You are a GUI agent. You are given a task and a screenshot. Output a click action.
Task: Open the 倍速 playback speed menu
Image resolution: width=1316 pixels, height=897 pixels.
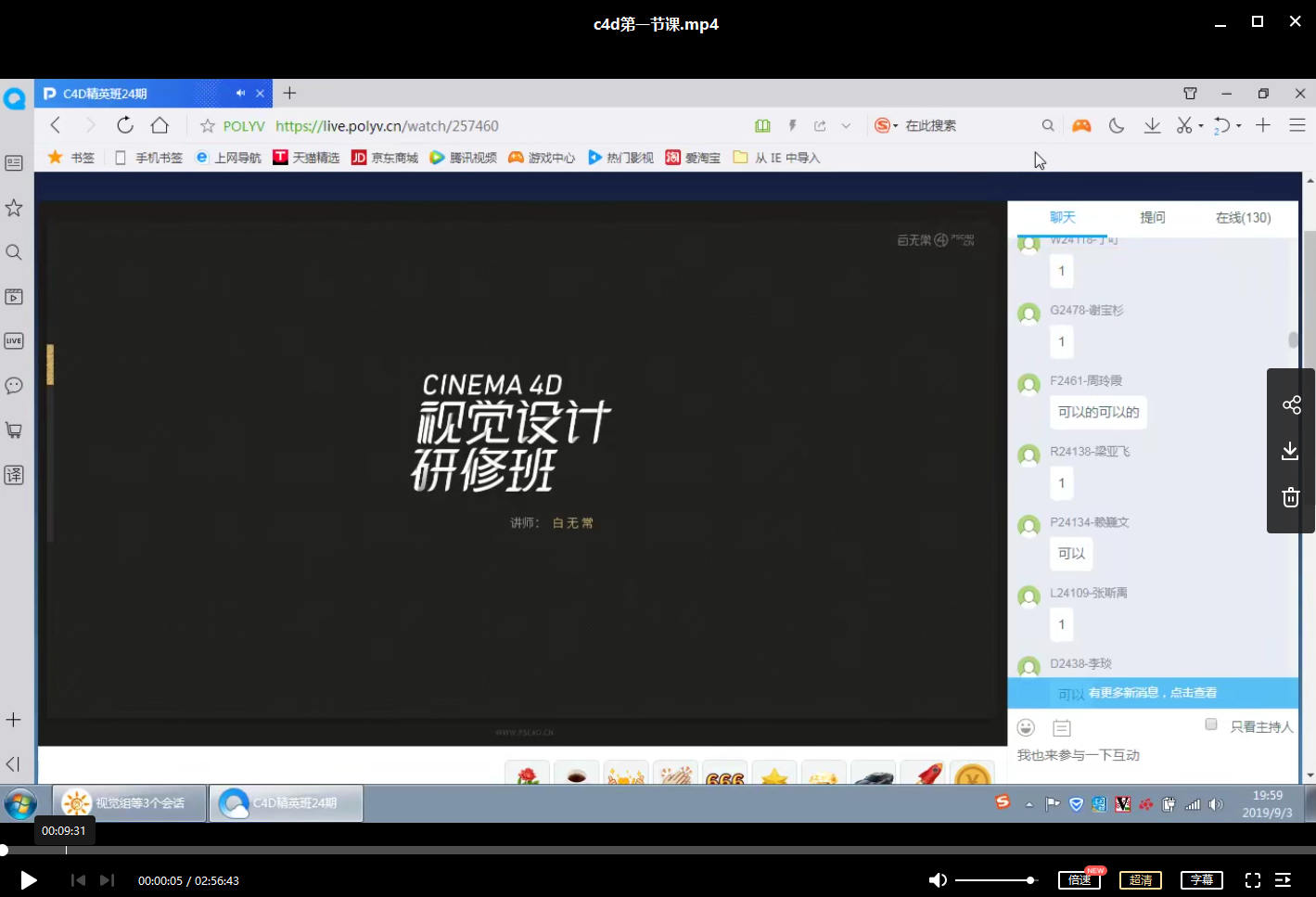tap(1080, 880)
